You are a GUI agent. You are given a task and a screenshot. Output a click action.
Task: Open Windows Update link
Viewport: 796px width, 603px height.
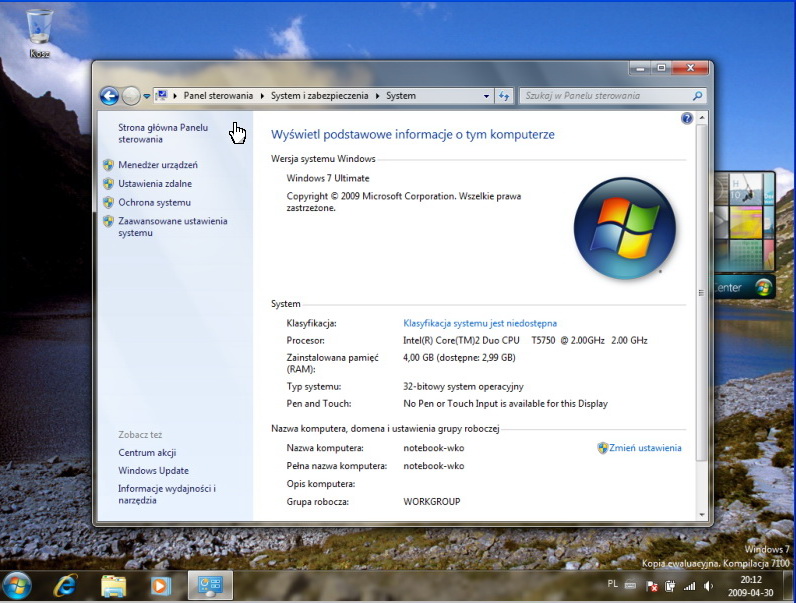[x=153, y=471]
